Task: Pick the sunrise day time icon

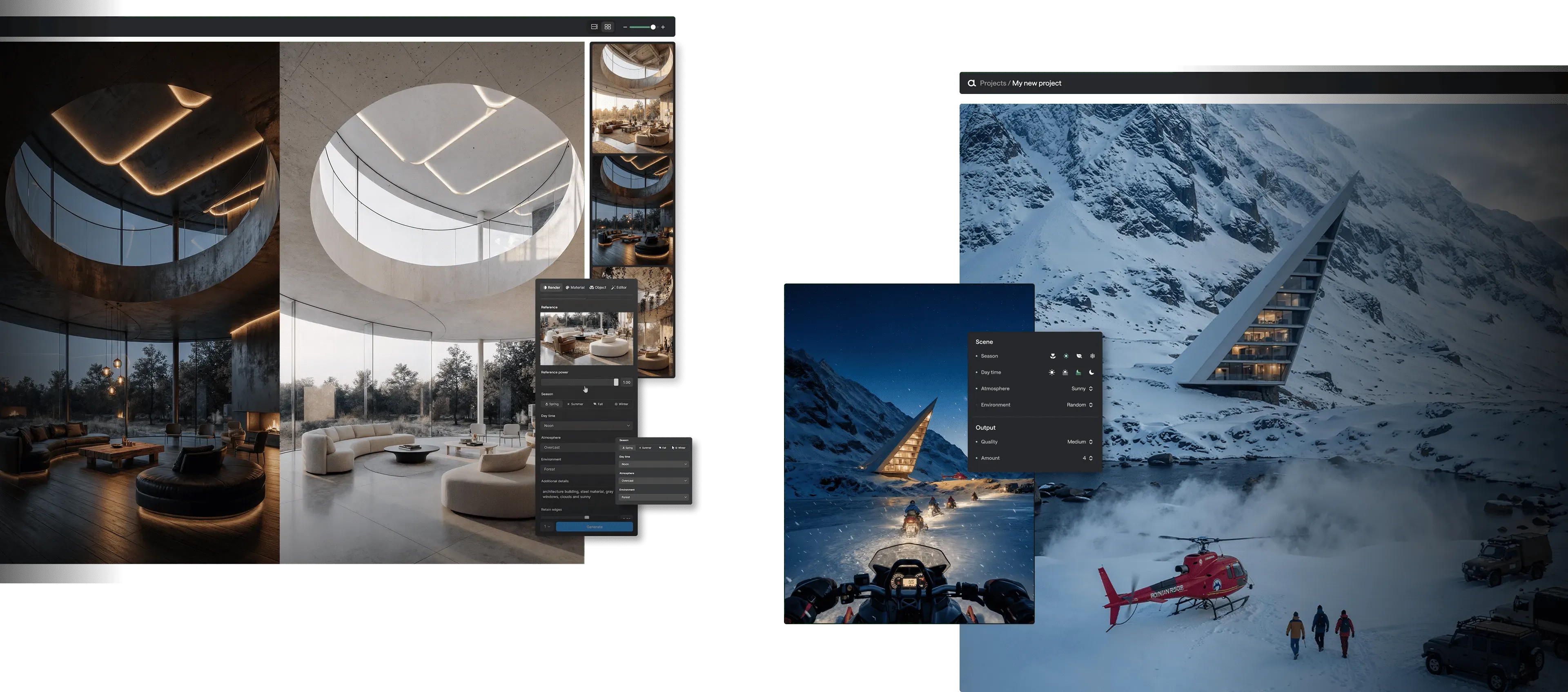Action: (x=1065, y=372)
